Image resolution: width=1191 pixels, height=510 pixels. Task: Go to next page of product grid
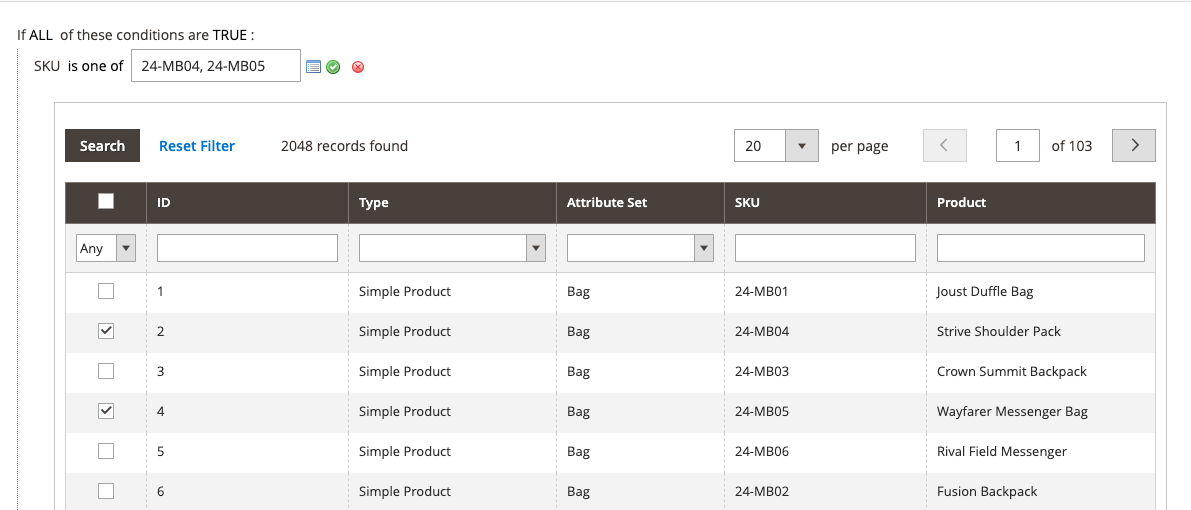point(1134,146)
